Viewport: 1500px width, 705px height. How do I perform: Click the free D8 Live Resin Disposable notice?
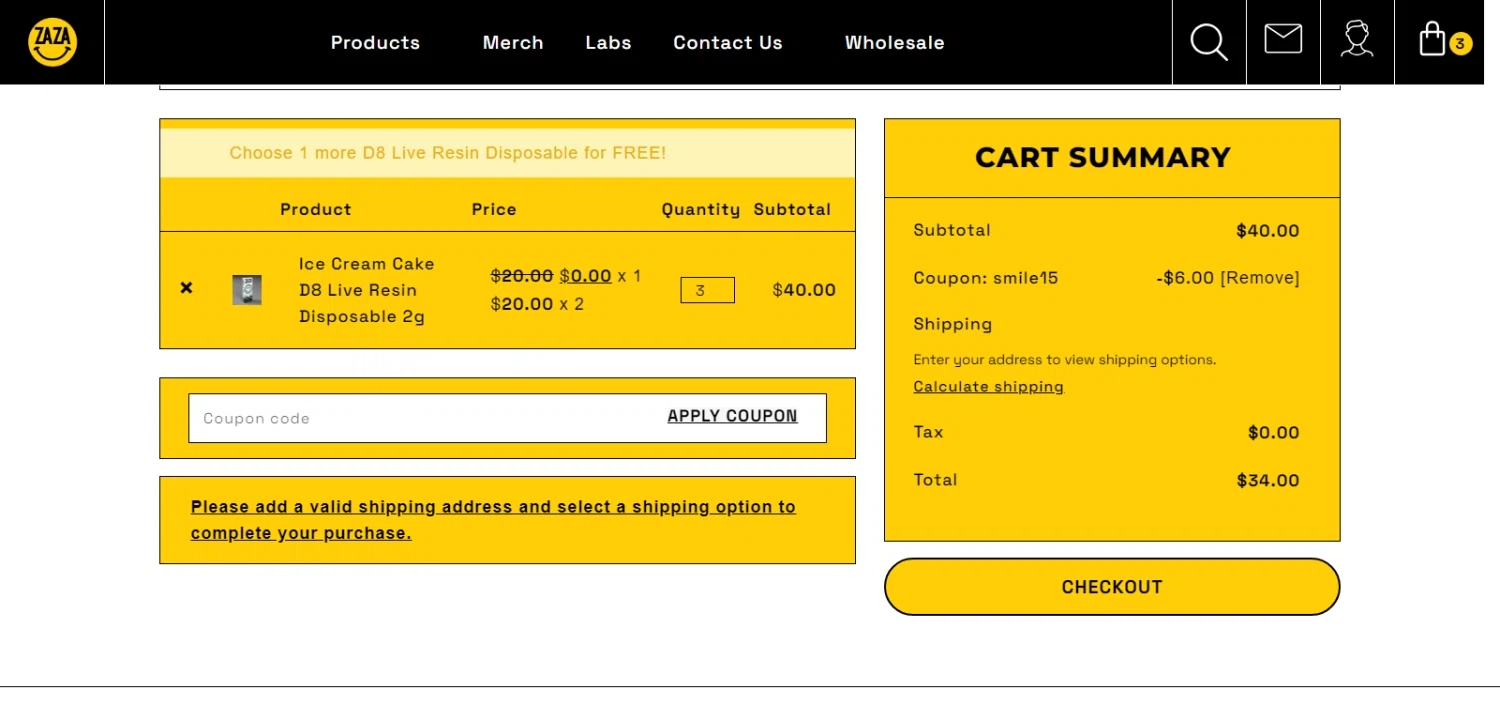(x=447, y=153)
